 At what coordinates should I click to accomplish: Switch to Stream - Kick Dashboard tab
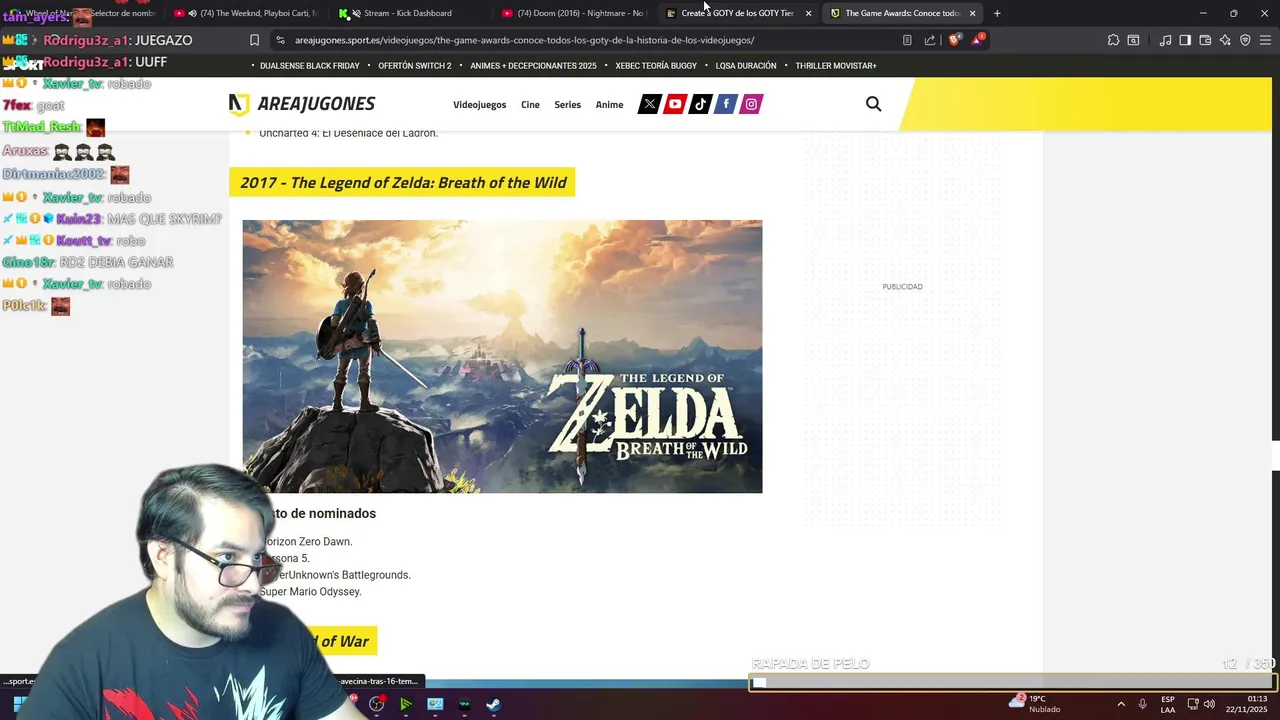pos(408,13)
